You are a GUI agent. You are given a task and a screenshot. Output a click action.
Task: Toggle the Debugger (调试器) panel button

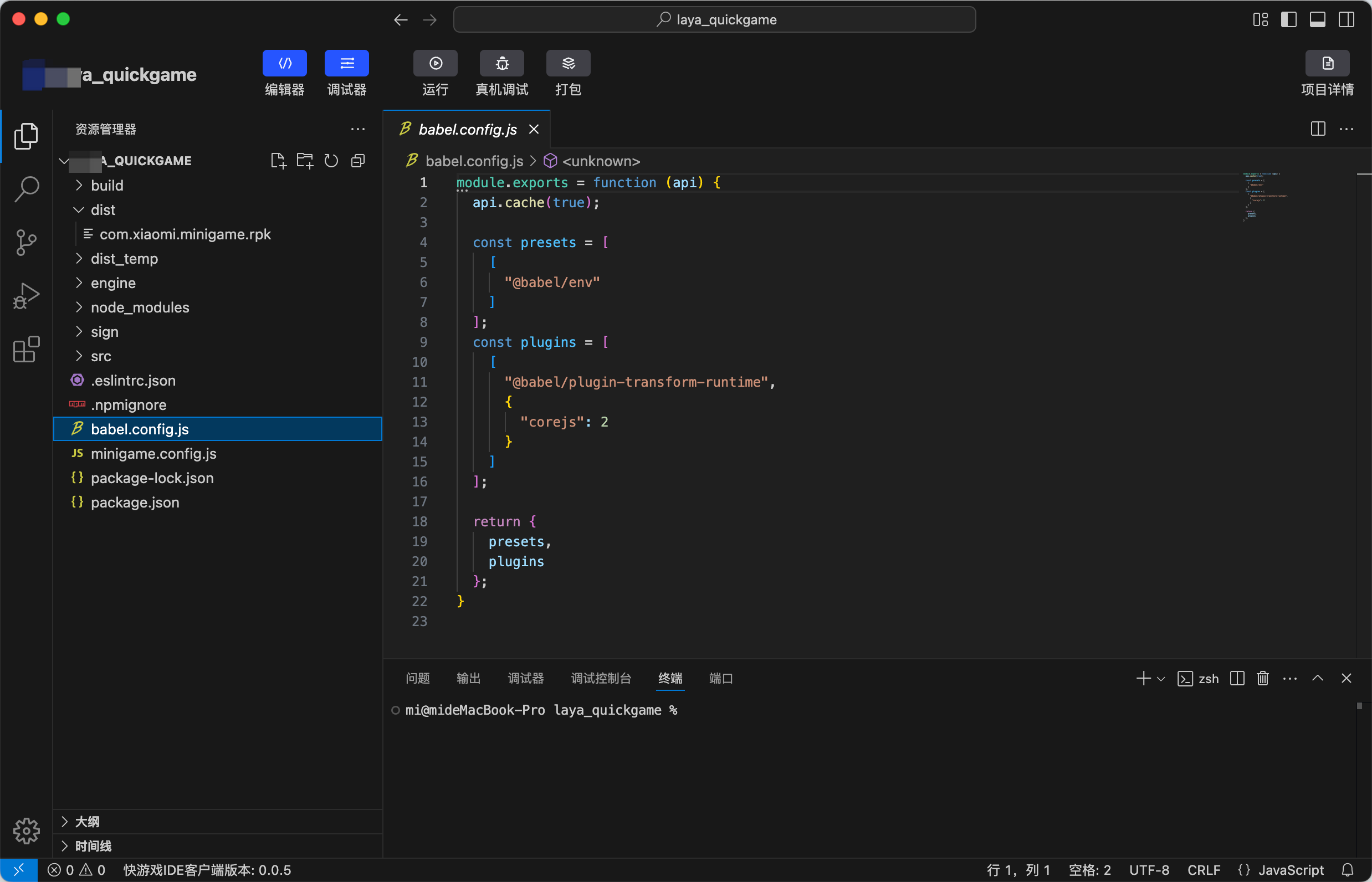[346, 63]
